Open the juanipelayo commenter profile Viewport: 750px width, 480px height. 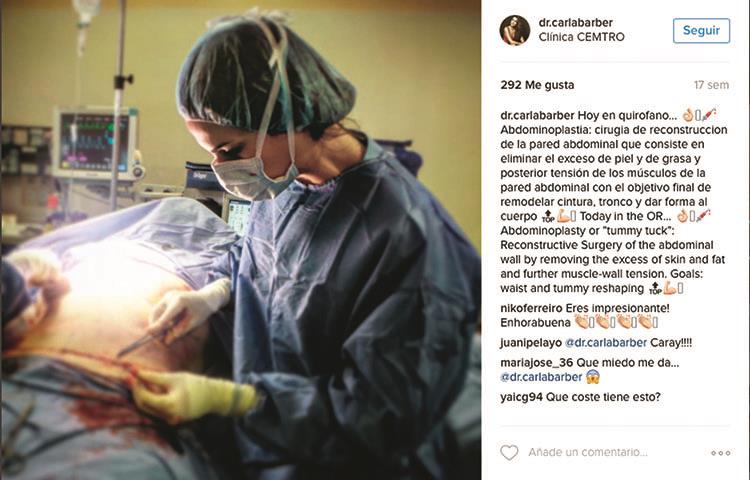(531, 343)
